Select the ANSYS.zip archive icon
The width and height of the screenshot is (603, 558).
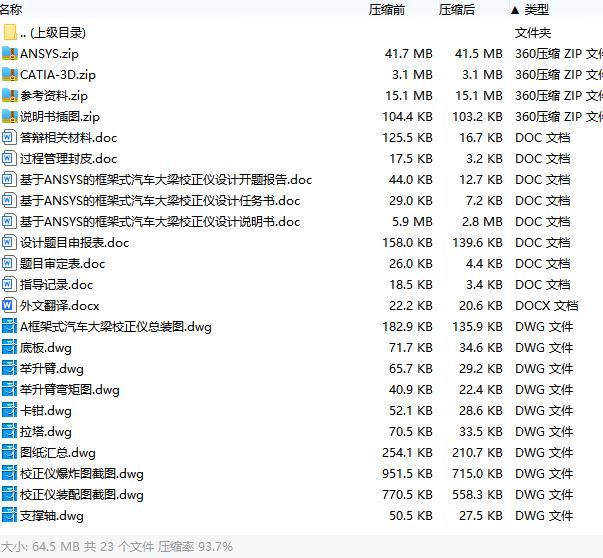tap(10, 54)
